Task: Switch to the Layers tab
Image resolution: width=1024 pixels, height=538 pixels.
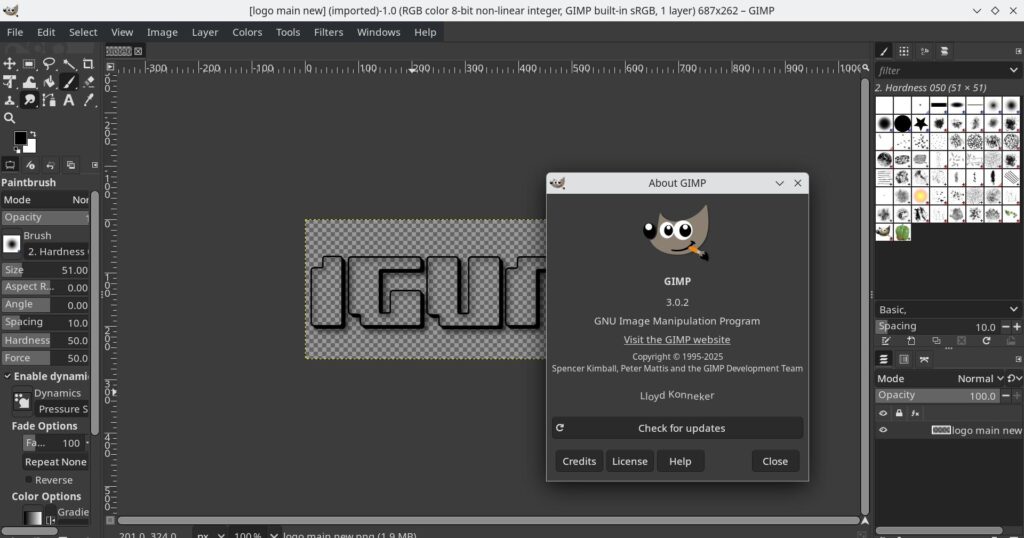Action: click(x=884, y=359)
